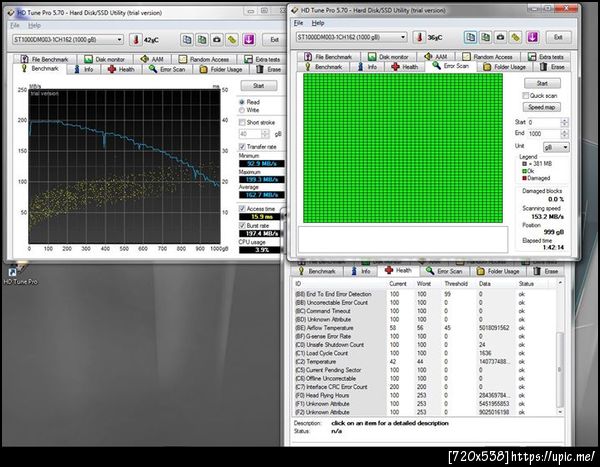Open Help menu in Error Scan window
Screen dimensions: 600x467
coord(318,23)
